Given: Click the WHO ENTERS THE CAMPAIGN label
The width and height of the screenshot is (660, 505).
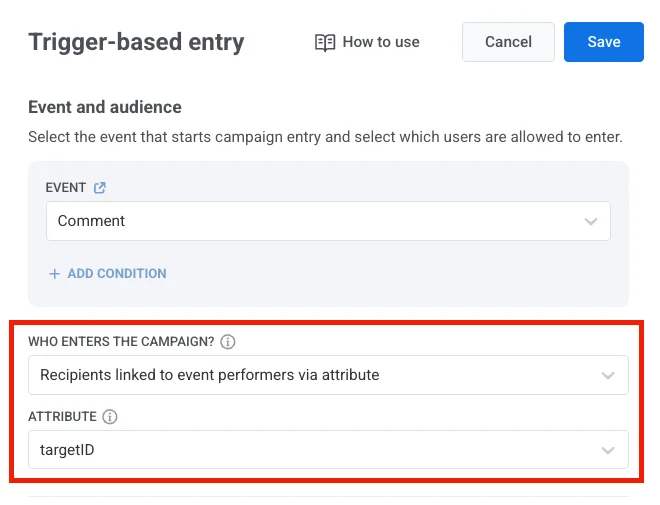Looking at the screenshot, I should click(120, 342).
